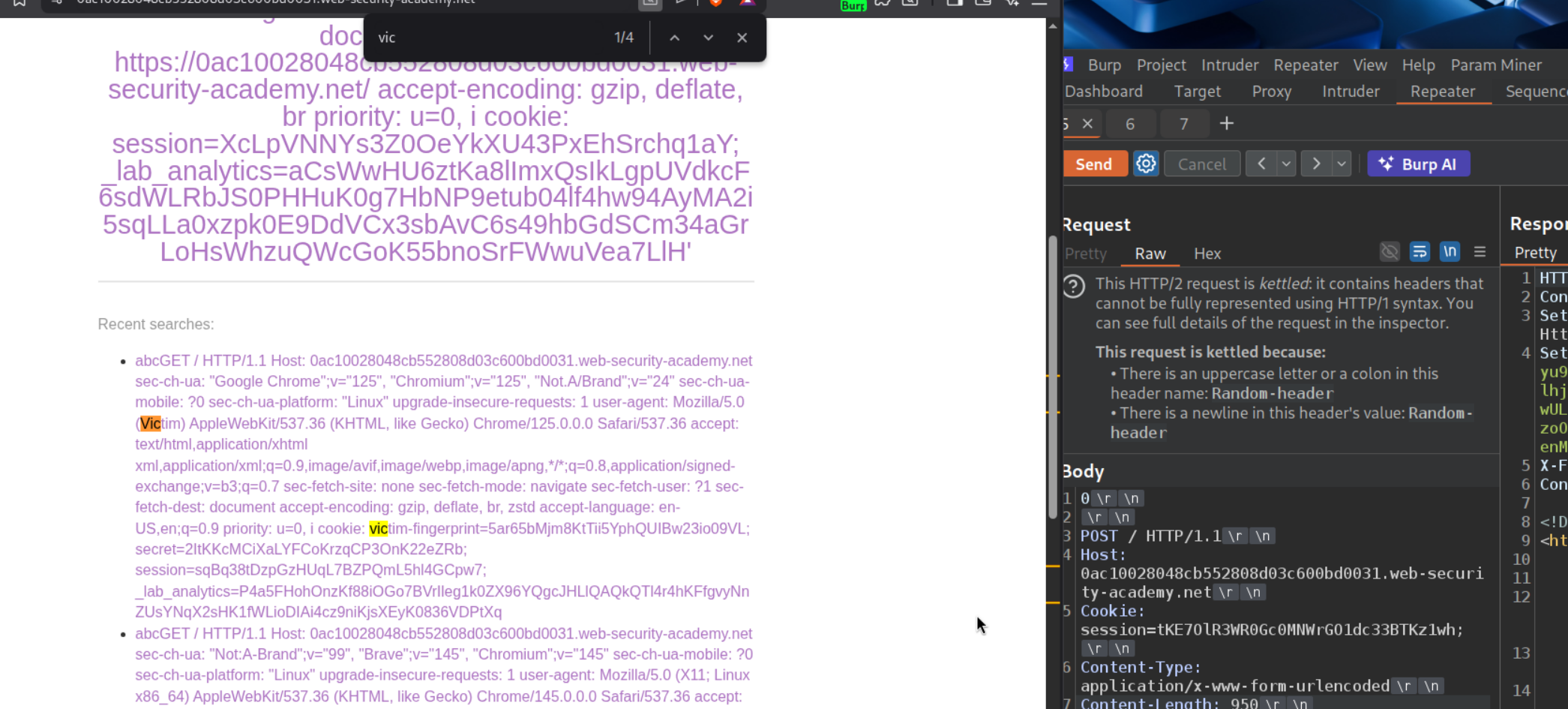Close the find-in-page bar
Viewport: 1568px width, 709px height.
pos(742,38)
